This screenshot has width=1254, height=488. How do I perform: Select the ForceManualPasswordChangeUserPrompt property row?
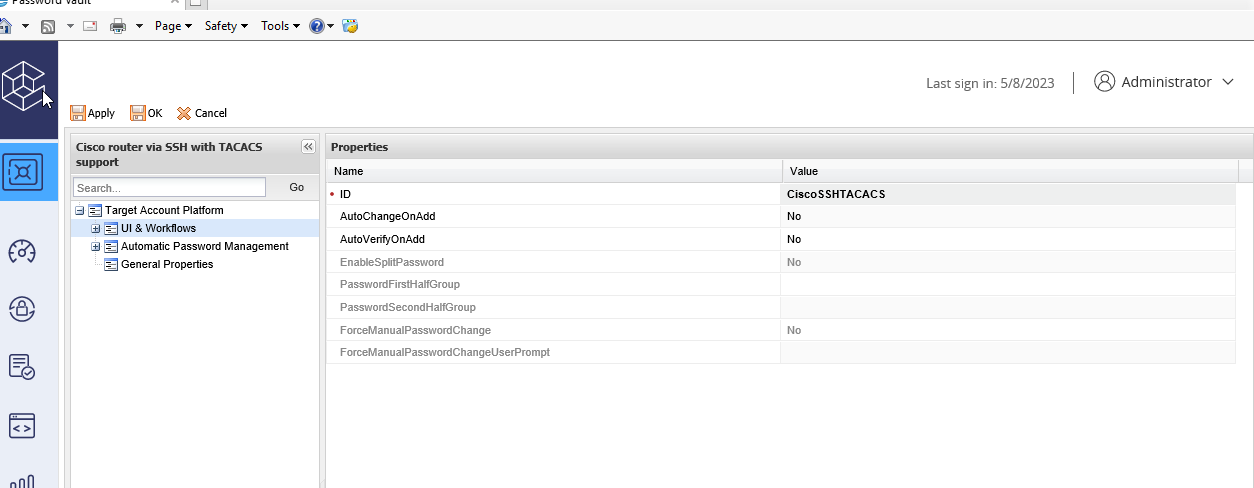[781, 352]
